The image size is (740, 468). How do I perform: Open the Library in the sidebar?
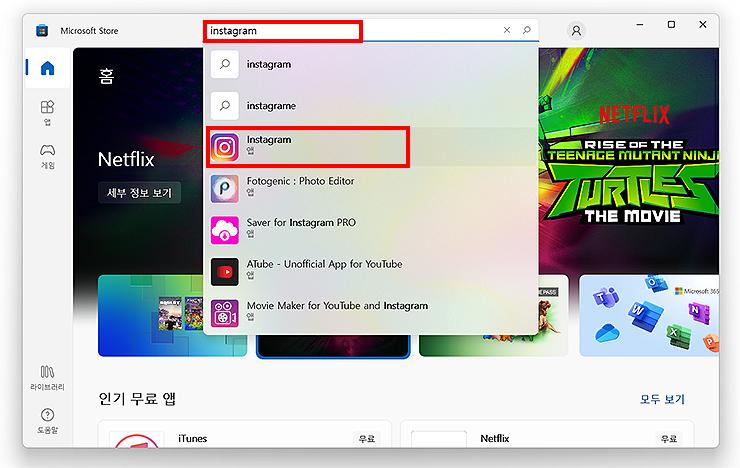tap(48, 377)
